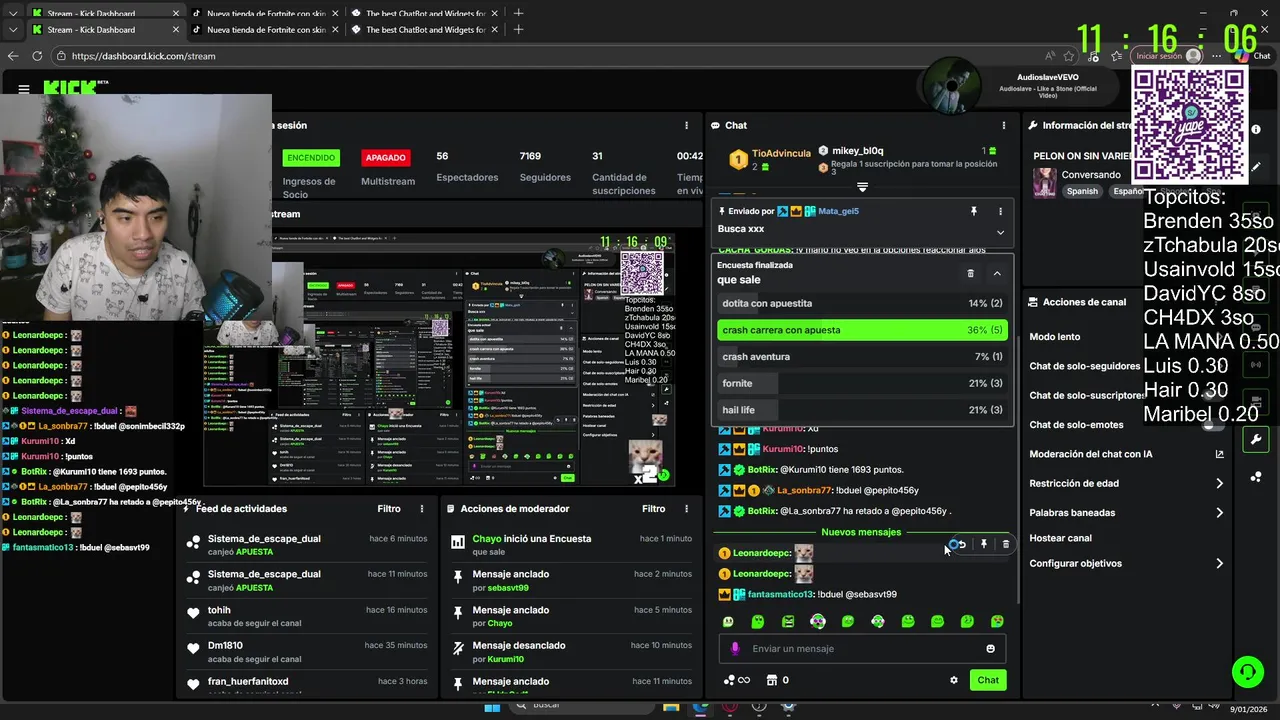Open session panel three-dot menu
Screen dimensions: 1280x720
coord(686,125)
